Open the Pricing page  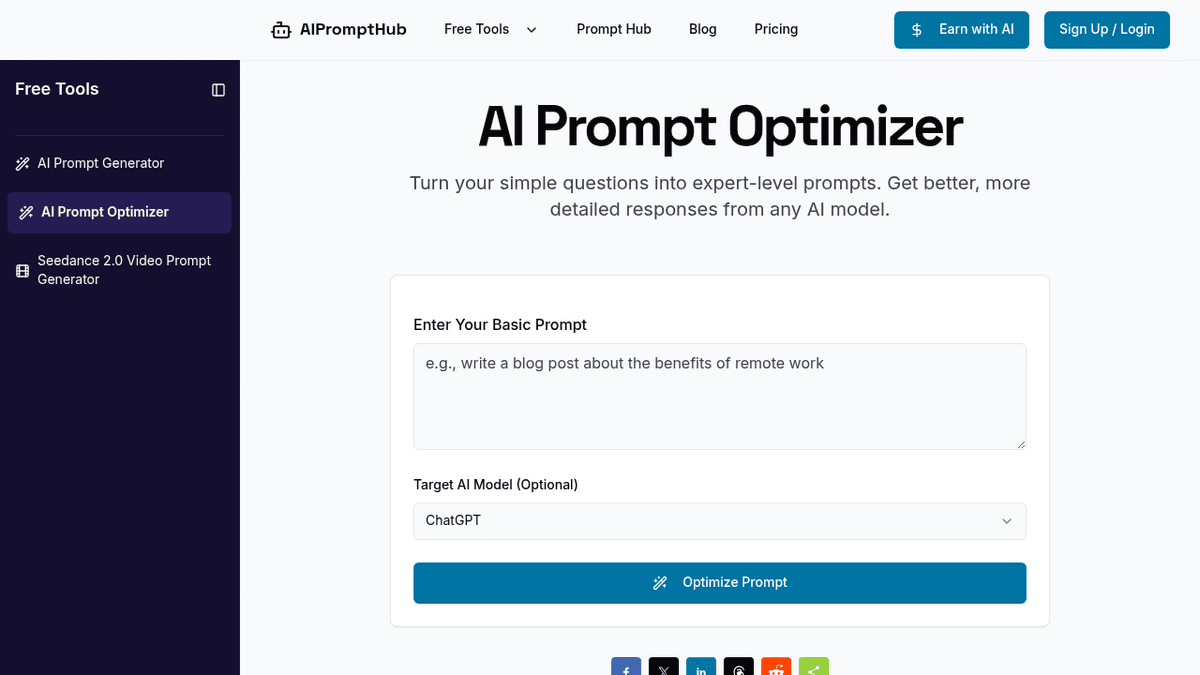click(x=776, y=30)
